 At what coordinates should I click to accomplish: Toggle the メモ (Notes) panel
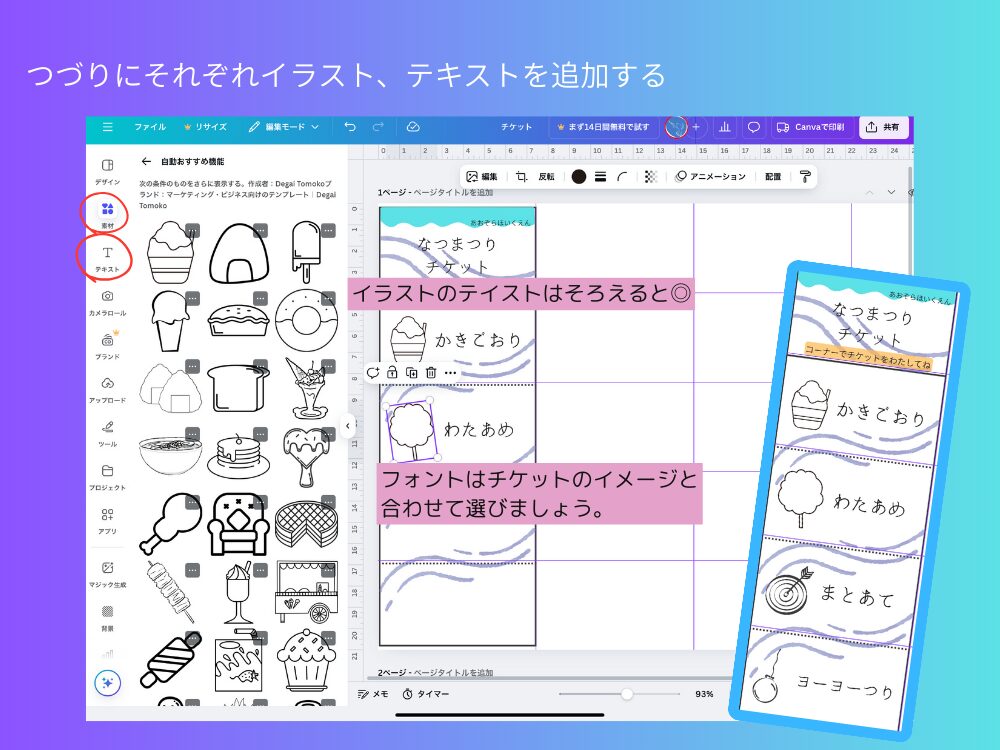373,693
